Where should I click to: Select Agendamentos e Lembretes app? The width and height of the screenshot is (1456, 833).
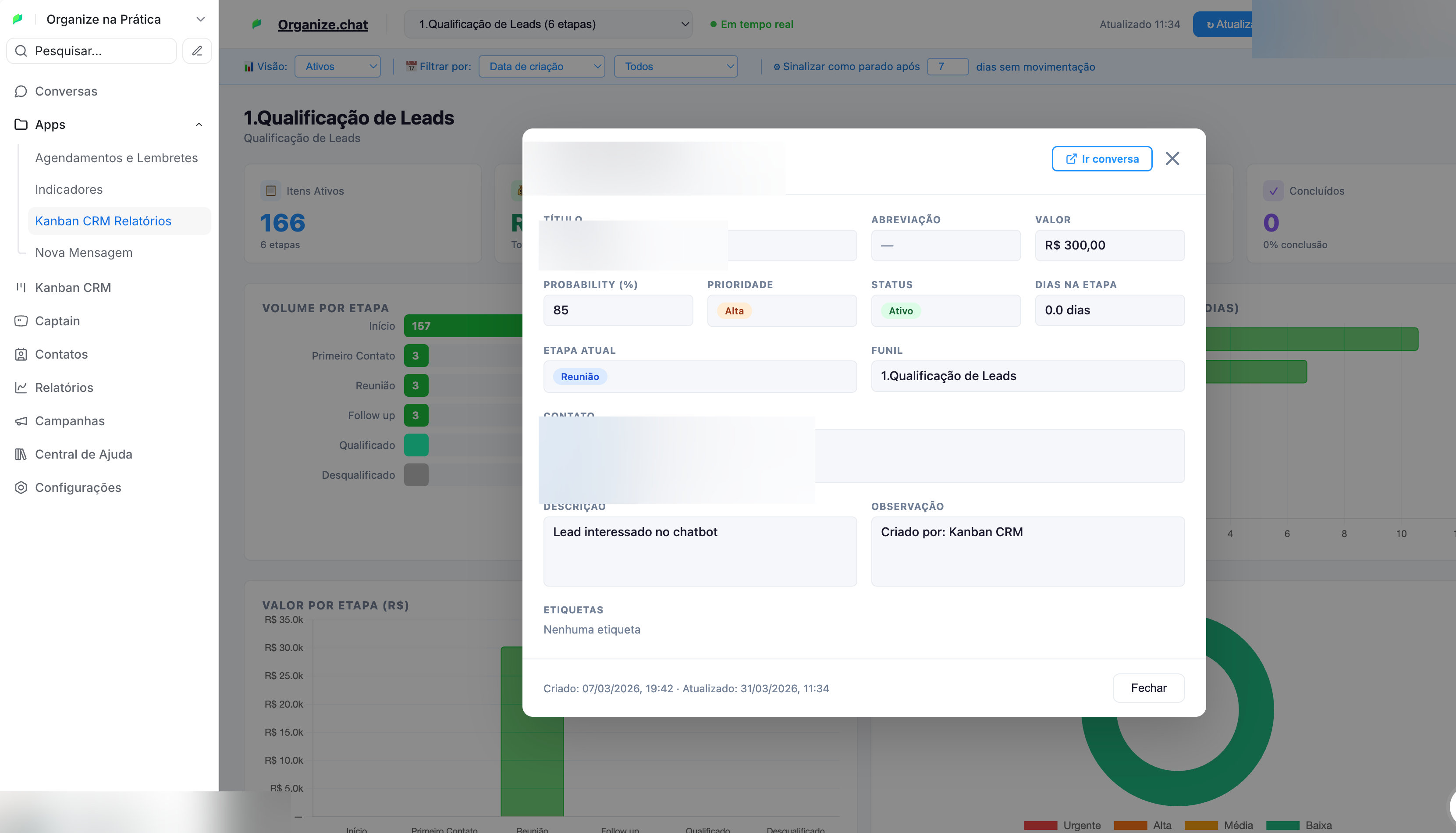(116, 158)
